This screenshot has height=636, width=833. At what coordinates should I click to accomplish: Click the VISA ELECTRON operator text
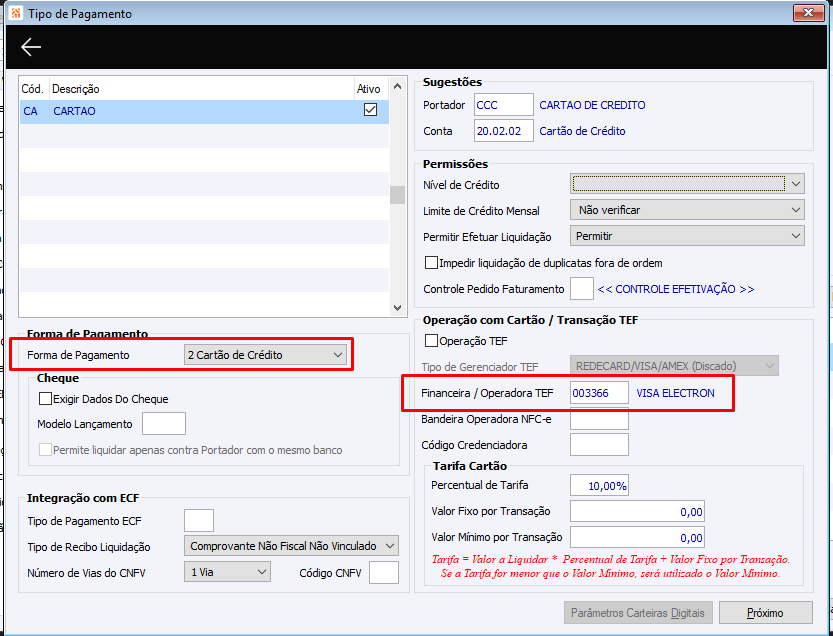(x=675, y=393)
